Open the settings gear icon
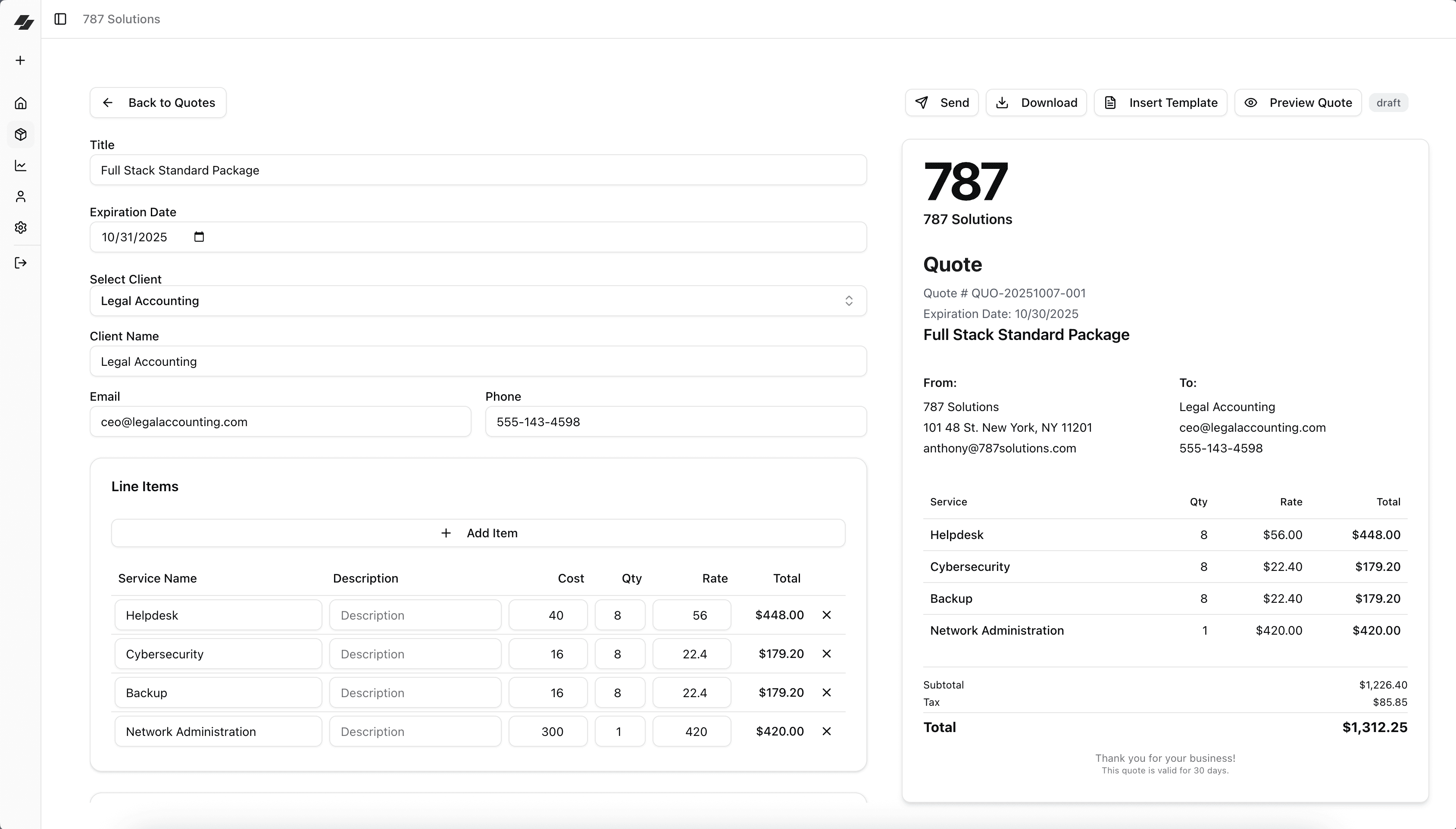The image size is (1456, 829). [21, 227]
